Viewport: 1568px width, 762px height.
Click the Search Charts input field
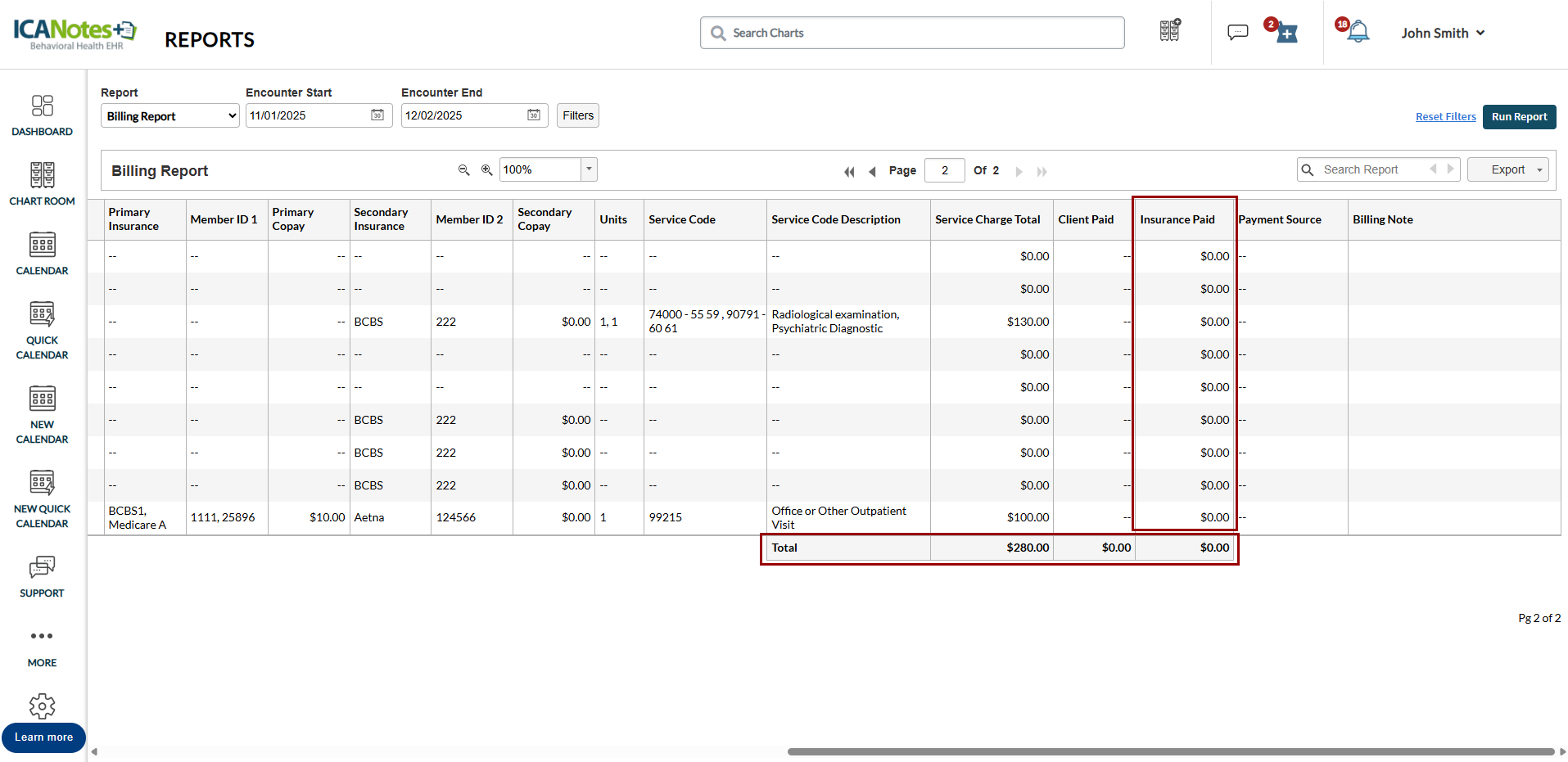point(912,33)
